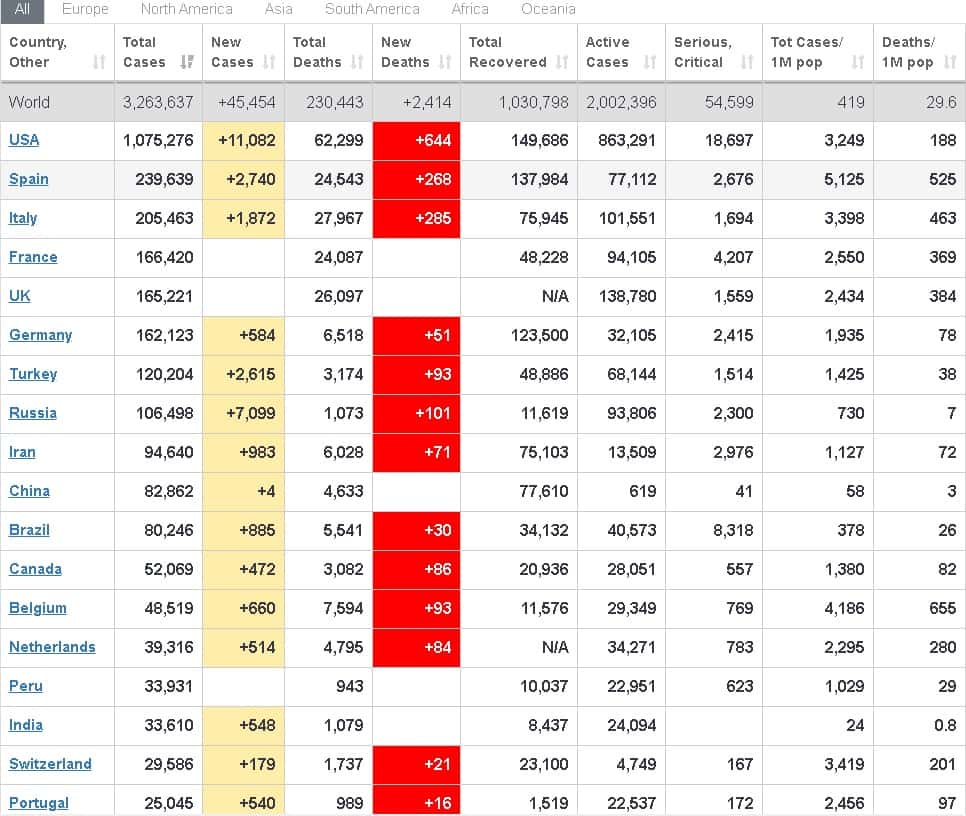Click the Turkey country link
The image size is (966, 816).
33,374
